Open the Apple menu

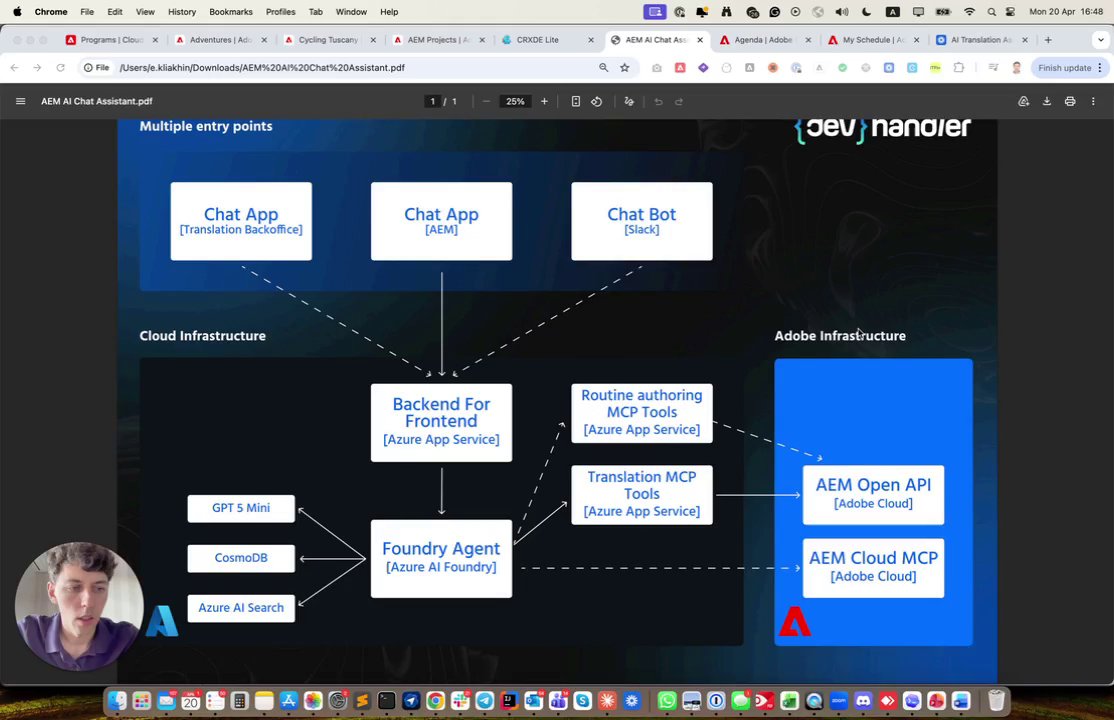(17, 11)
